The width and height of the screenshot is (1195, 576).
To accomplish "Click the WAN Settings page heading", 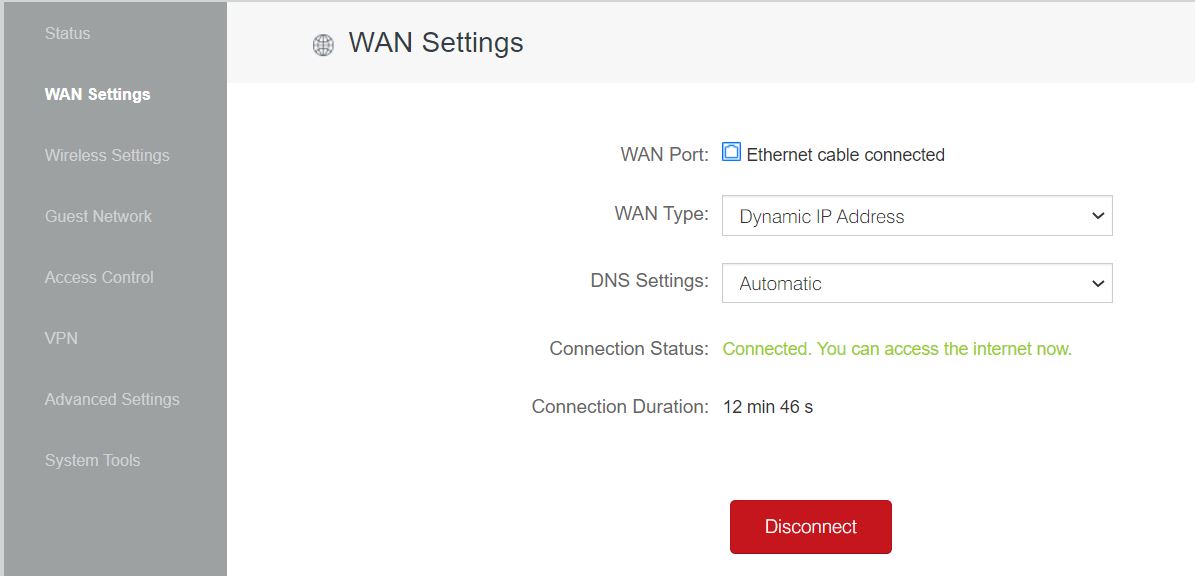I will pos(435,43).
